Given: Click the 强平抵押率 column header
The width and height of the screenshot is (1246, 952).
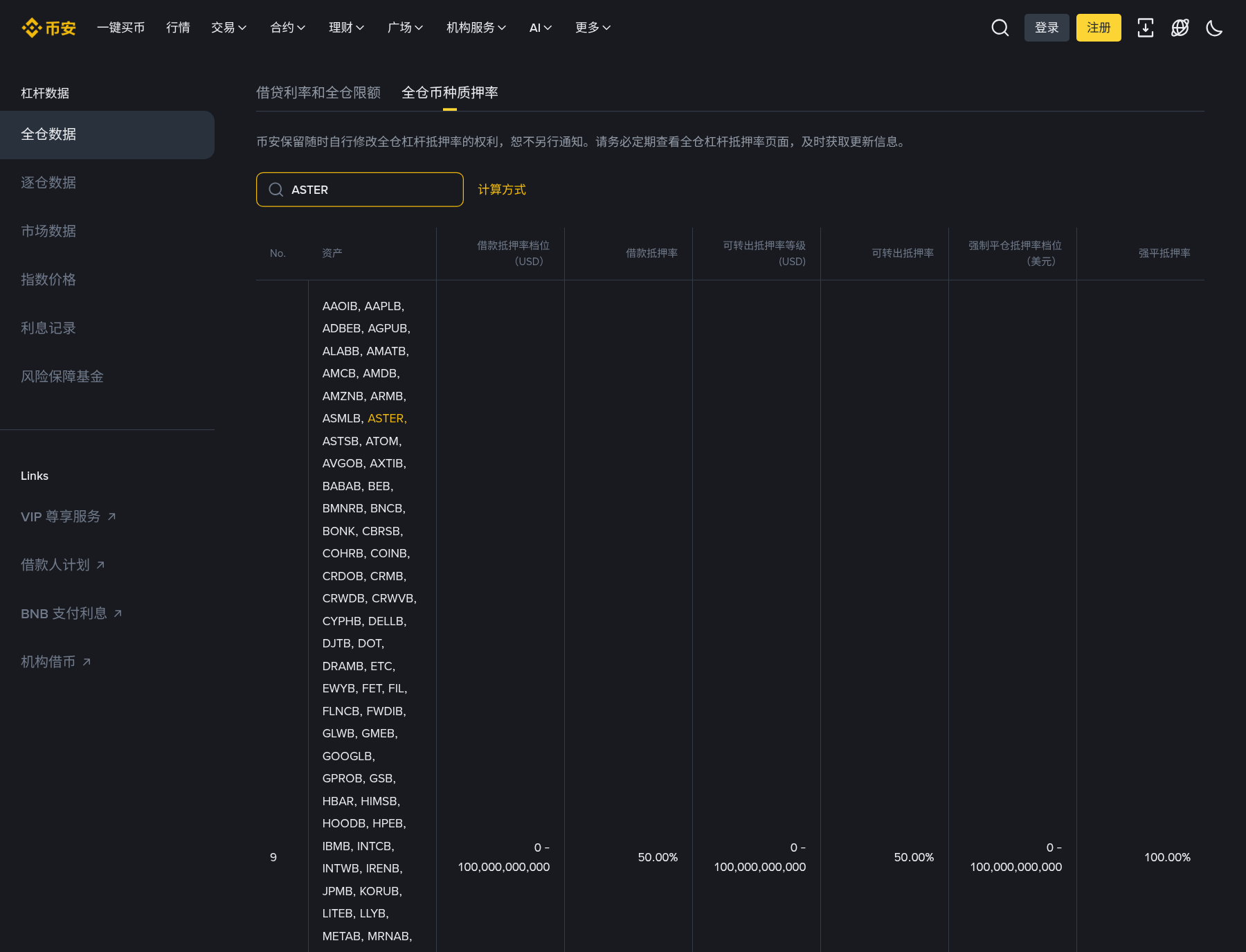Looking at the screenshot, I should click(x=1164, y=253).
